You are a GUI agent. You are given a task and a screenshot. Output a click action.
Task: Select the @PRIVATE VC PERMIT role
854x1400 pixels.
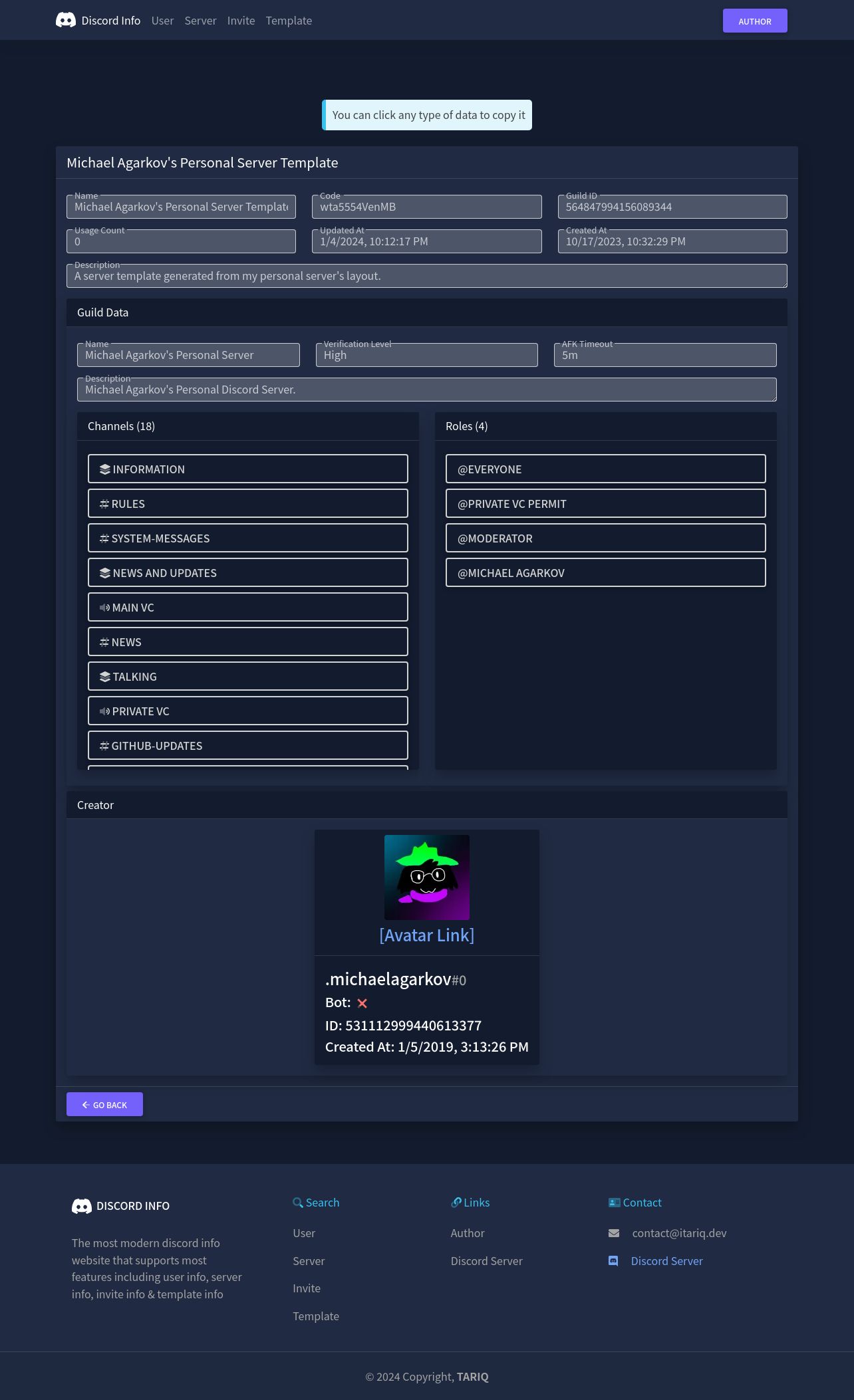pos(606,503)
